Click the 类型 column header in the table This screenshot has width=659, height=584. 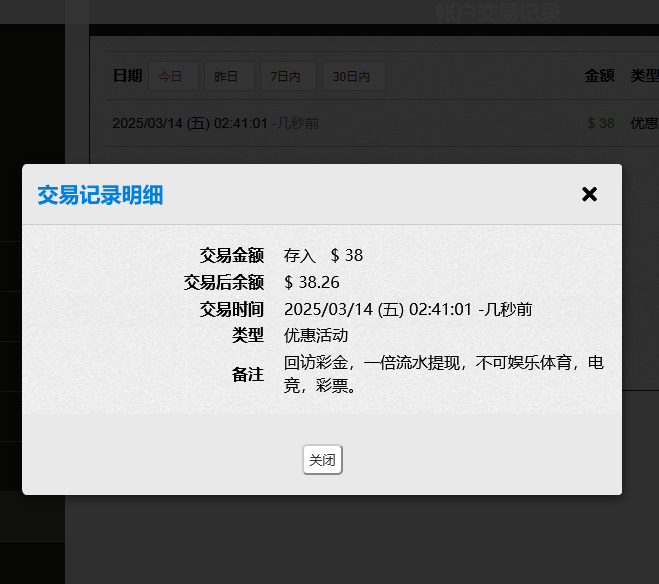[644, 76]
